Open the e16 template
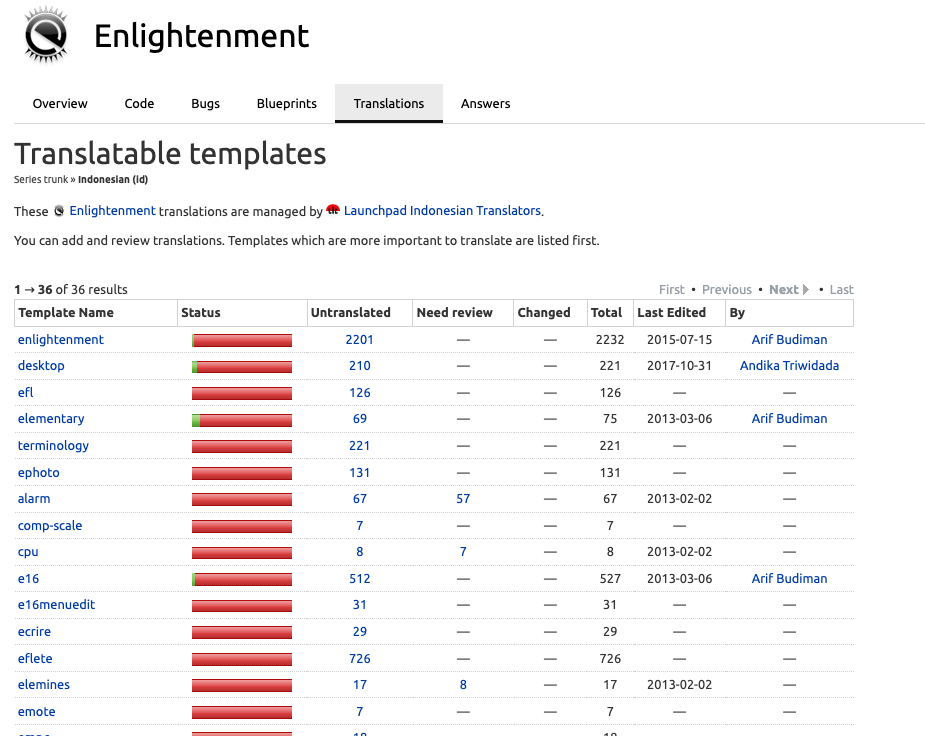925x736 pixels. pyautogui.click(x=28, y=579)
